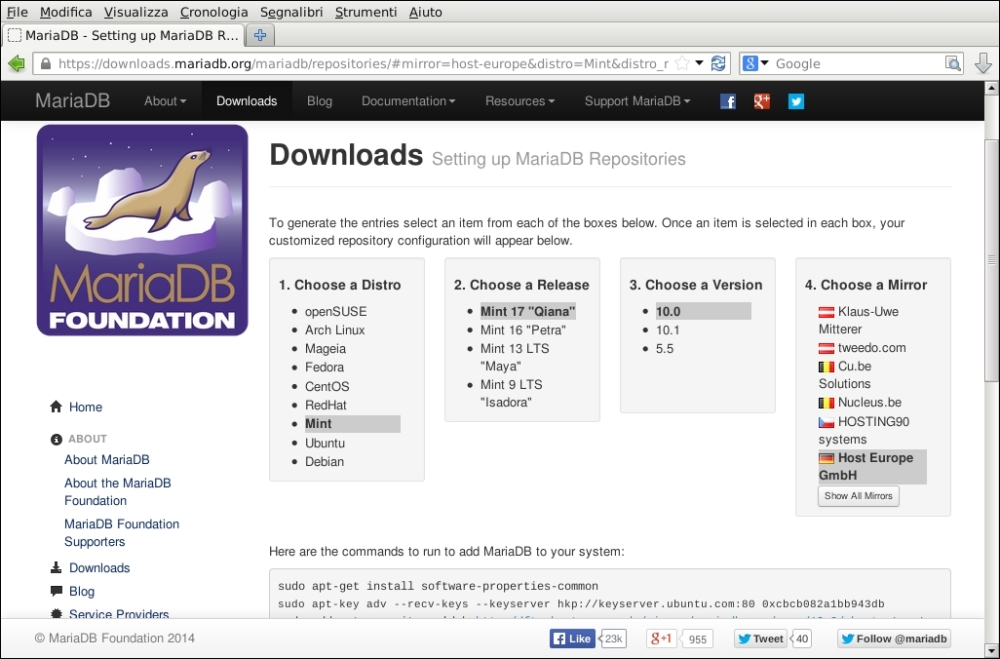Open the Cronologia menu
The image size is (1000, 659).
point(214,11)
